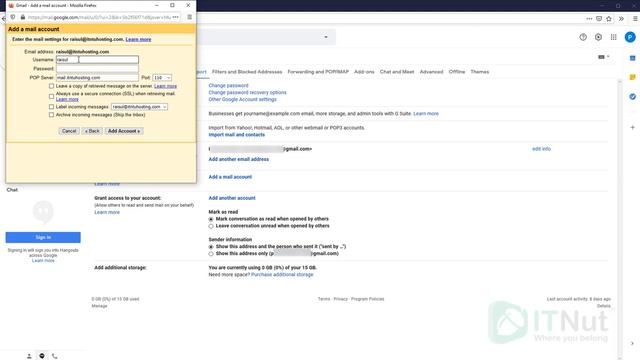Click Add Account button
640x360 pixels.
point(124,131)
